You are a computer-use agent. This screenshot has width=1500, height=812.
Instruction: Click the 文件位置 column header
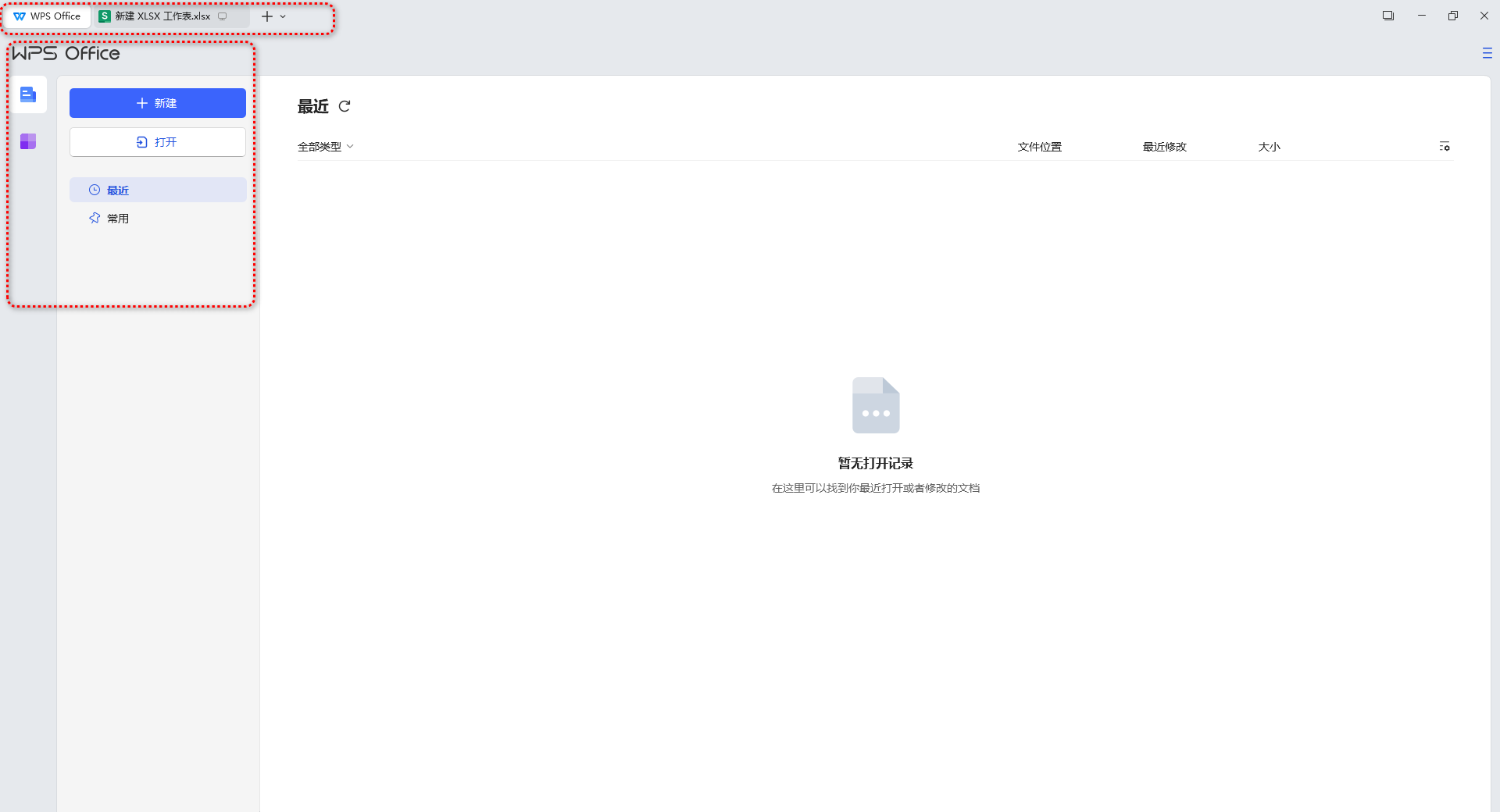[1039, 147]
